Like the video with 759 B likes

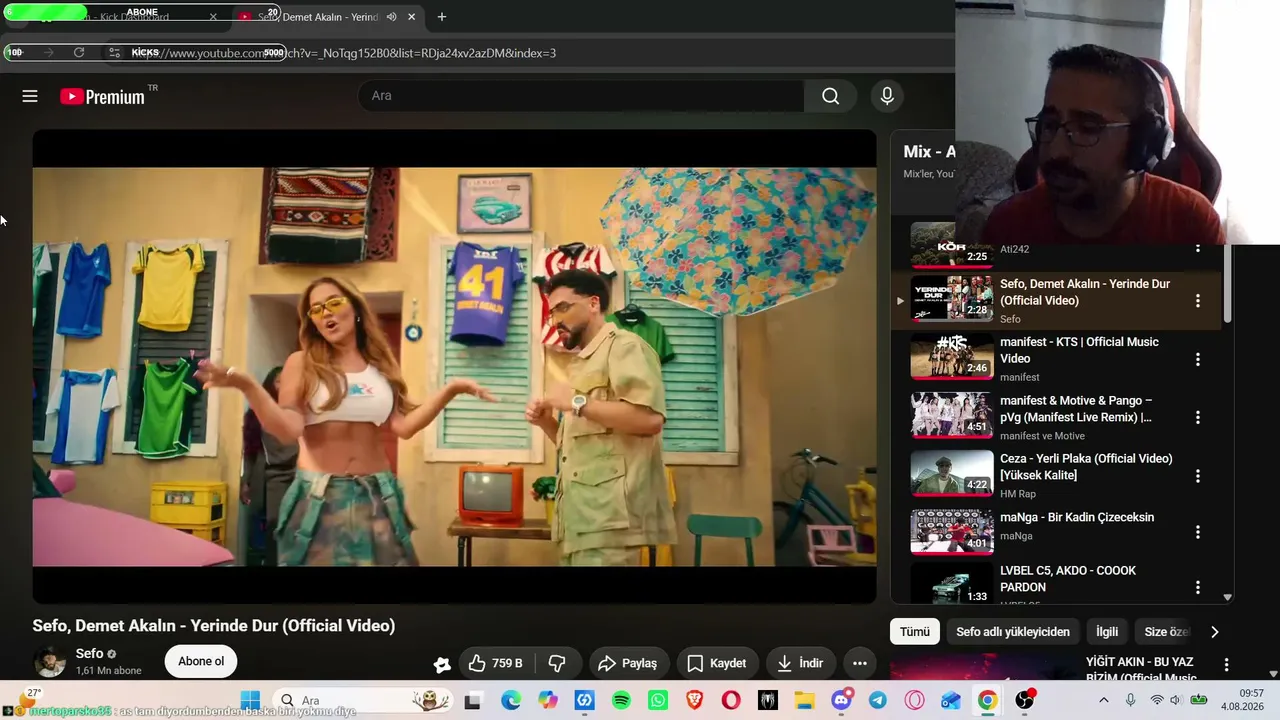pyautogui.click(x=497, y=663)
